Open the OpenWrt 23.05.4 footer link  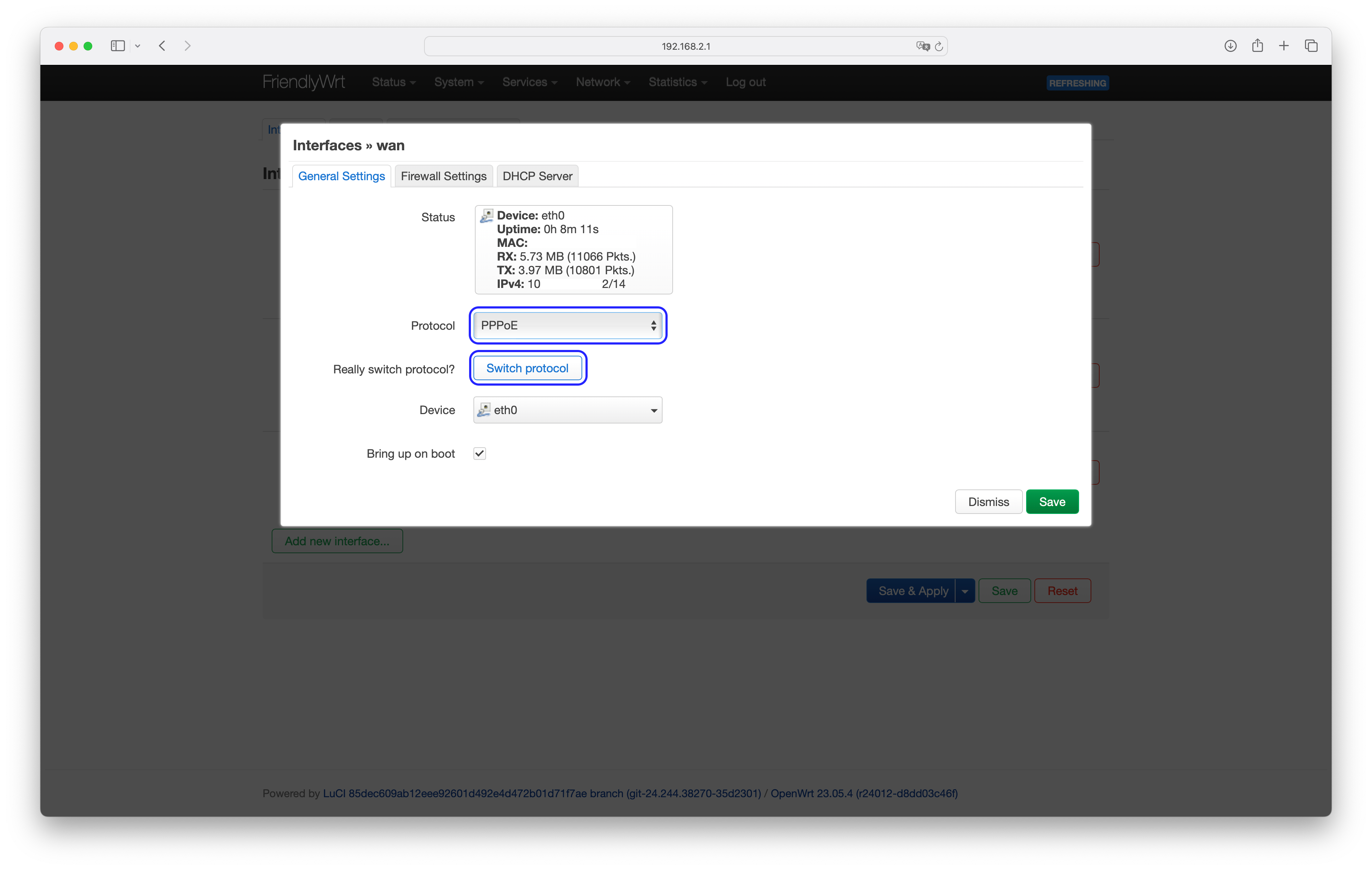click(864, 794)
